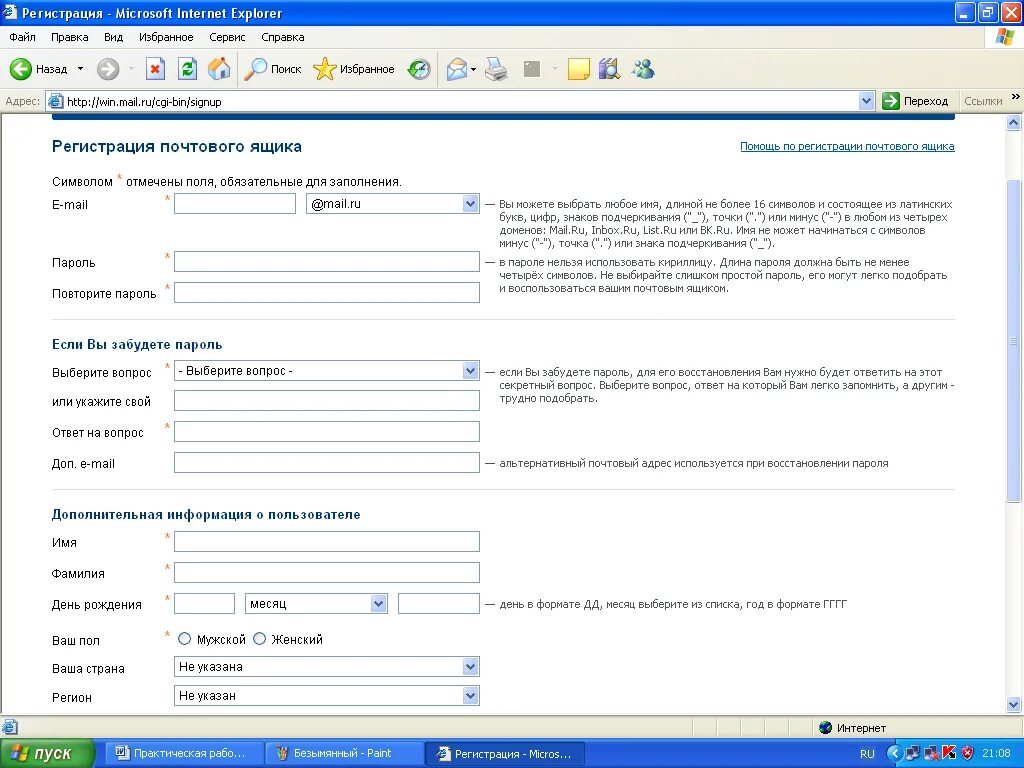Click the пуск Start button

coord(46,754)
